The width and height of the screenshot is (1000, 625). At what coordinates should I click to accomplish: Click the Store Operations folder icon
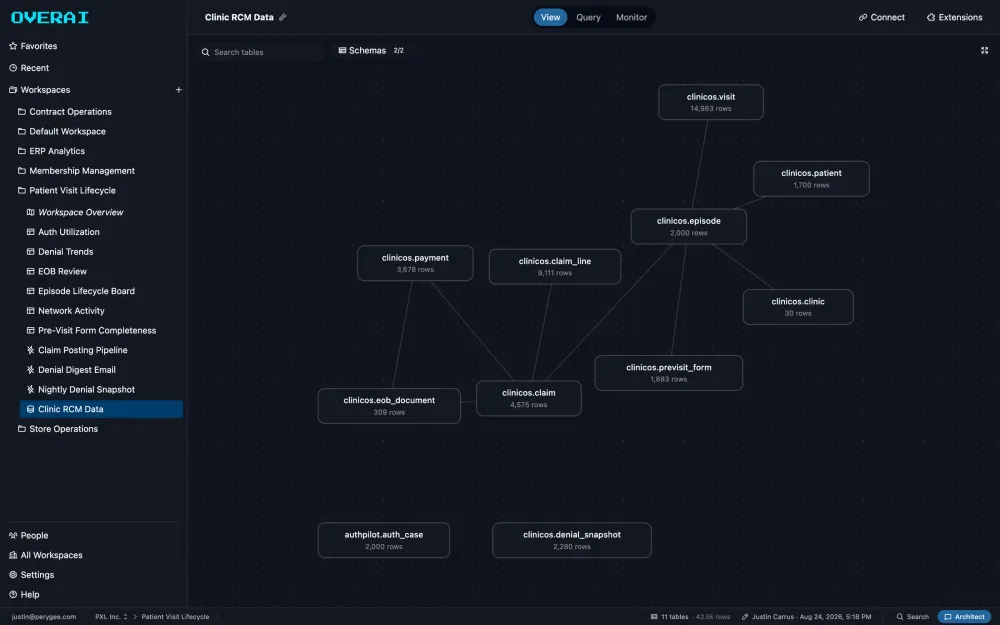(x=22, y=429)
